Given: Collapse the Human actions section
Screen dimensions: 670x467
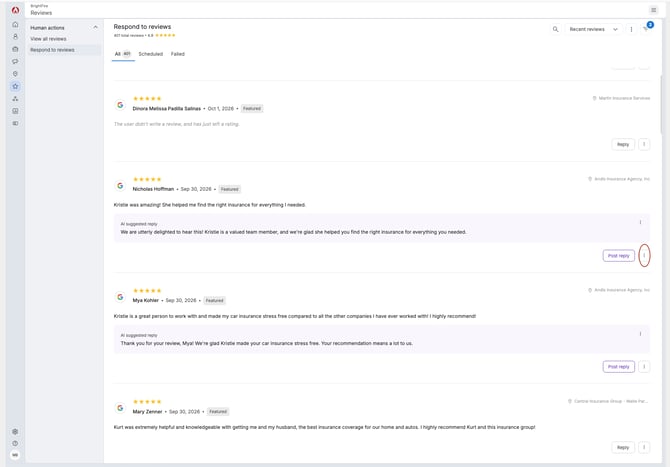Looking at the screenshot, I should [x=95, y=27].
